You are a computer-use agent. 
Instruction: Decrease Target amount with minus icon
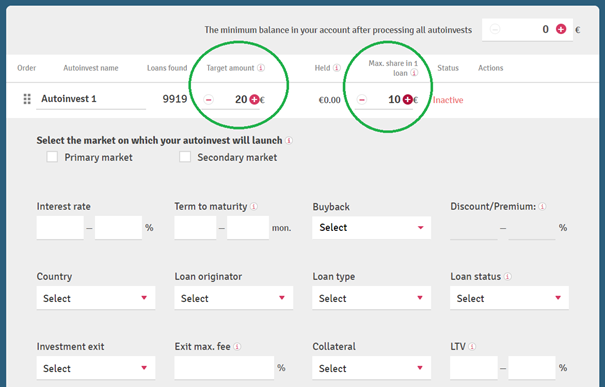pyautogui.click(x=208, y=100)
